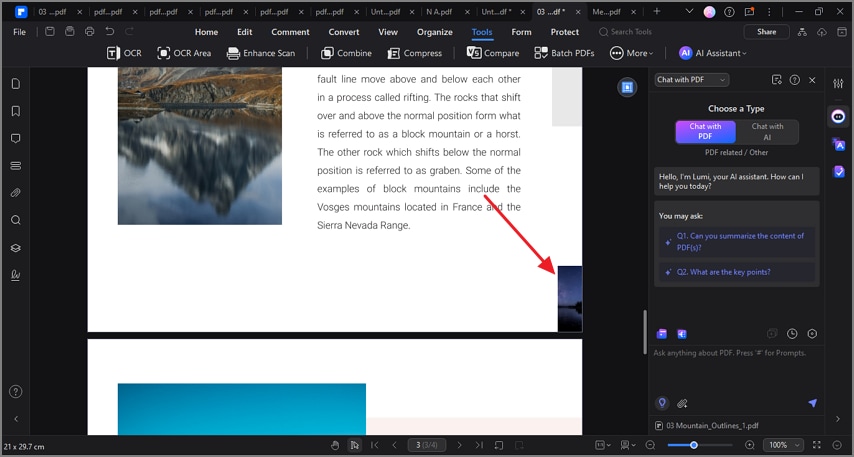The height and width of the screenshot is (457, 854).
Task: Click the zoom out button
Action: 650,445
